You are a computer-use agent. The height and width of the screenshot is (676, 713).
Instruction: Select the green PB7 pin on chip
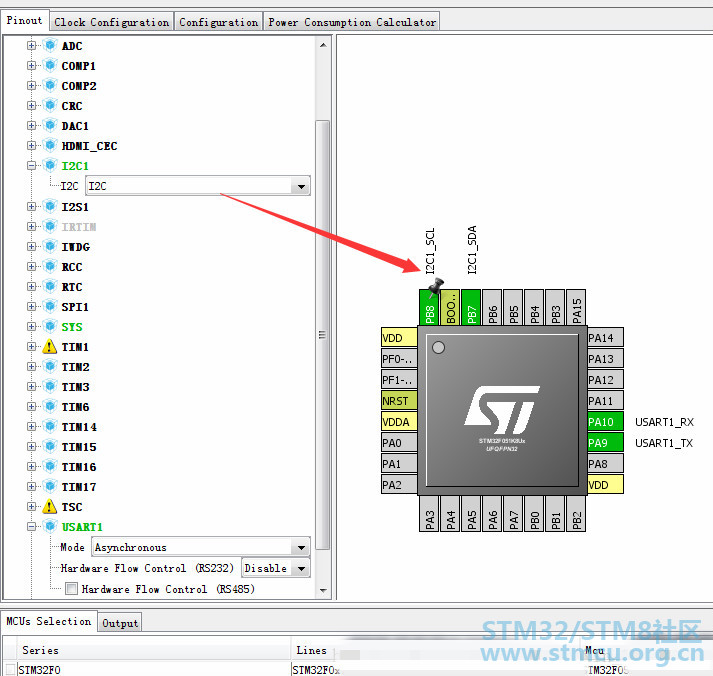[x=471, y=307]
